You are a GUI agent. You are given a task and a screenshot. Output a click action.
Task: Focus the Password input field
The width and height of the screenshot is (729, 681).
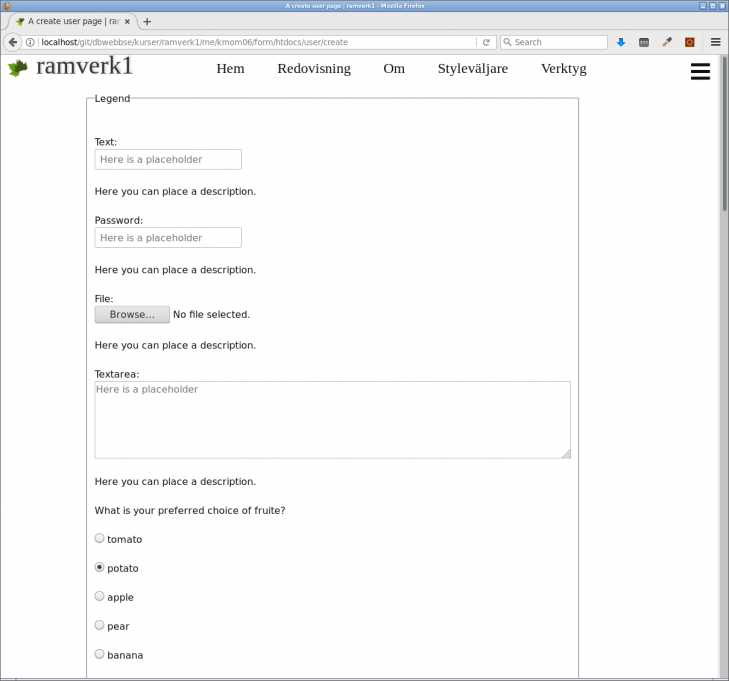168,238
